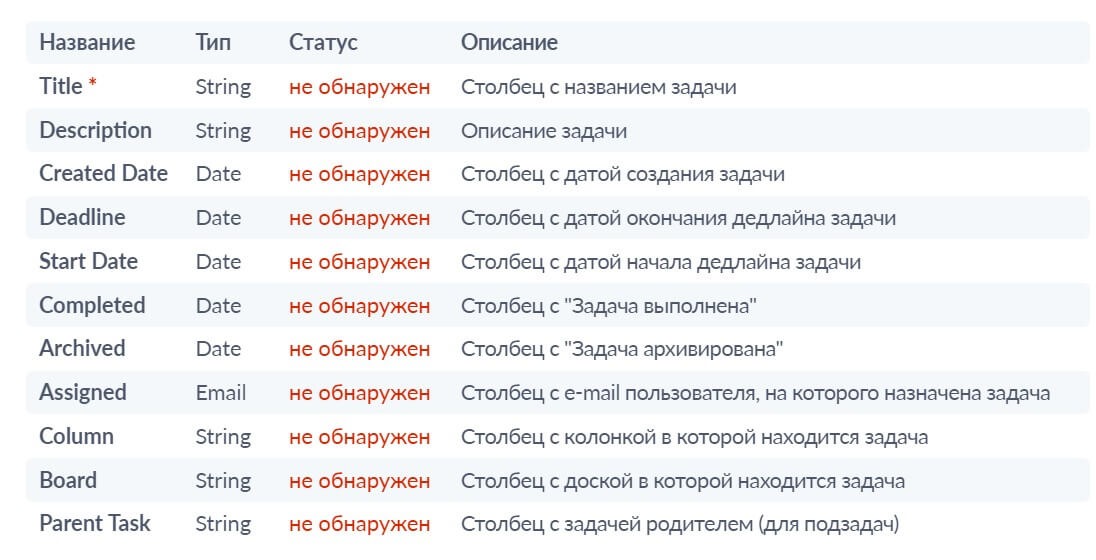Image resolution: width=1096 pixels, height=560 pixels.
Task: Select the Board field name
Action: 68,480
